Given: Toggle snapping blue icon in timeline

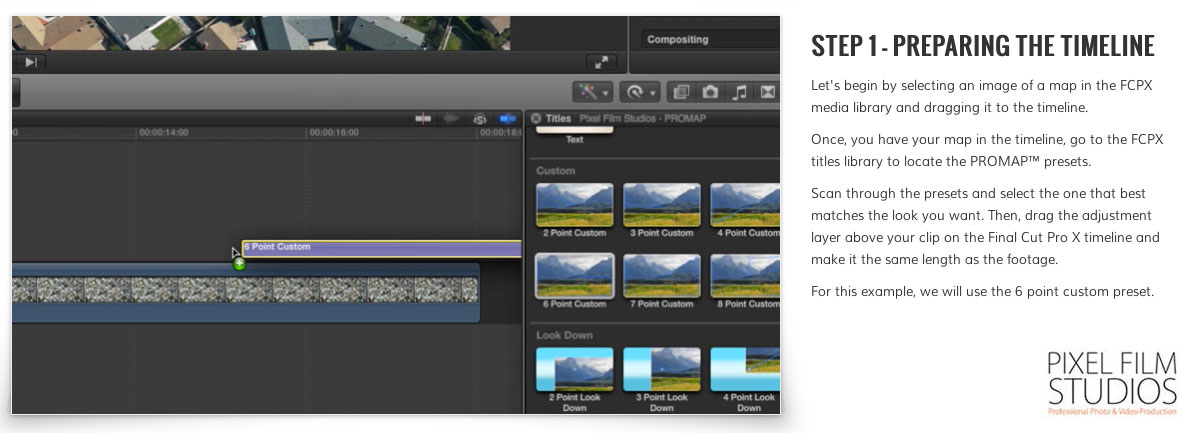Looking at the screenshot, I should point(507,119).
